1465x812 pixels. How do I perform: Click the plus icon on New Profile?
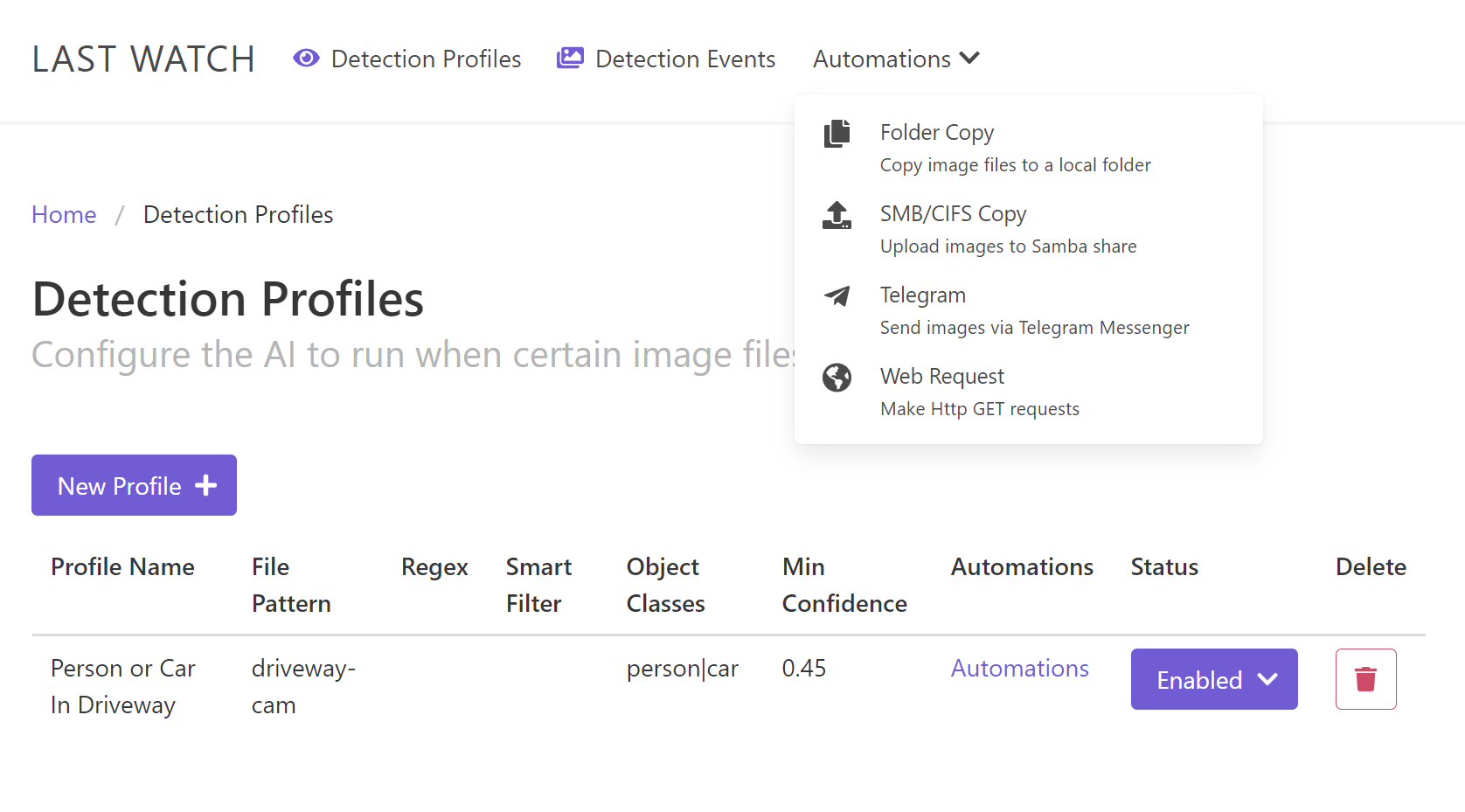click(x=206, y=485)
